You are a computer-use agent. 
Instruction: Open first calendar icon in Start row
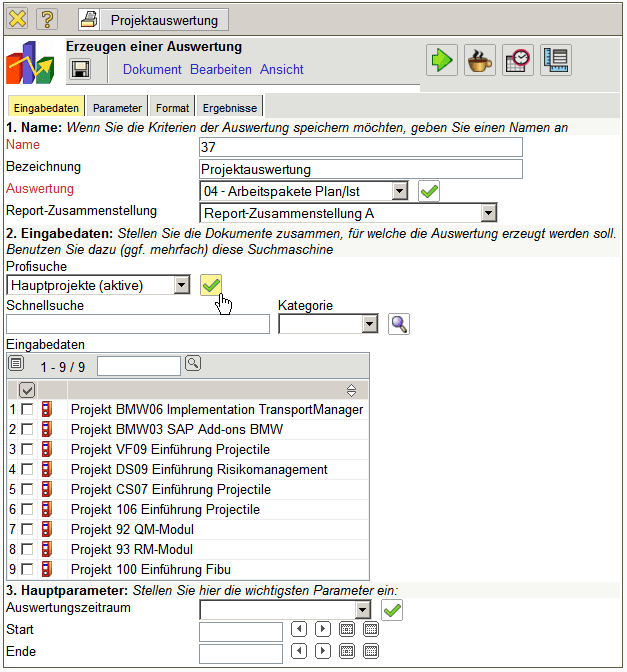(x=347, y=629)
